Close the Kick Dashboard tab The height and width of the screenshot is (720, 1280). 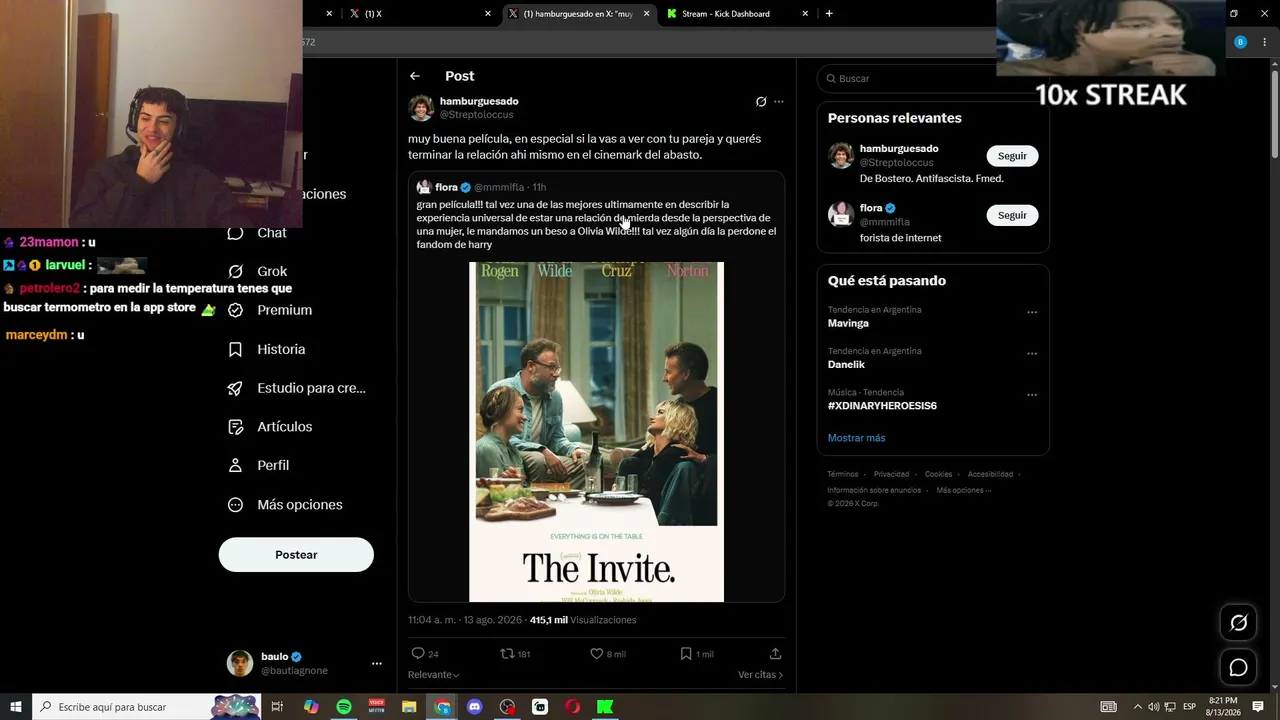805,14
